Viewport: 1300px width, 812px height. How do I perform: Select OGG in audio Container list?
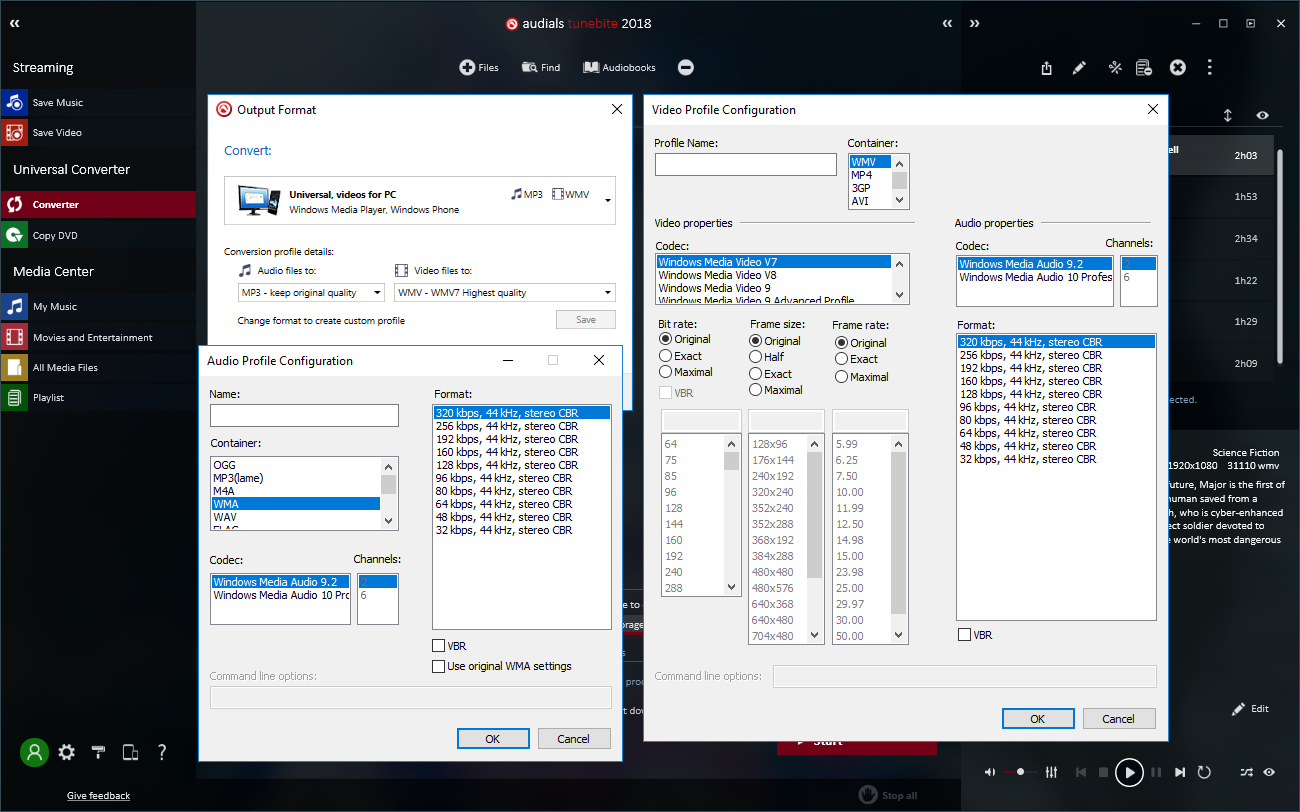point(295,465)
